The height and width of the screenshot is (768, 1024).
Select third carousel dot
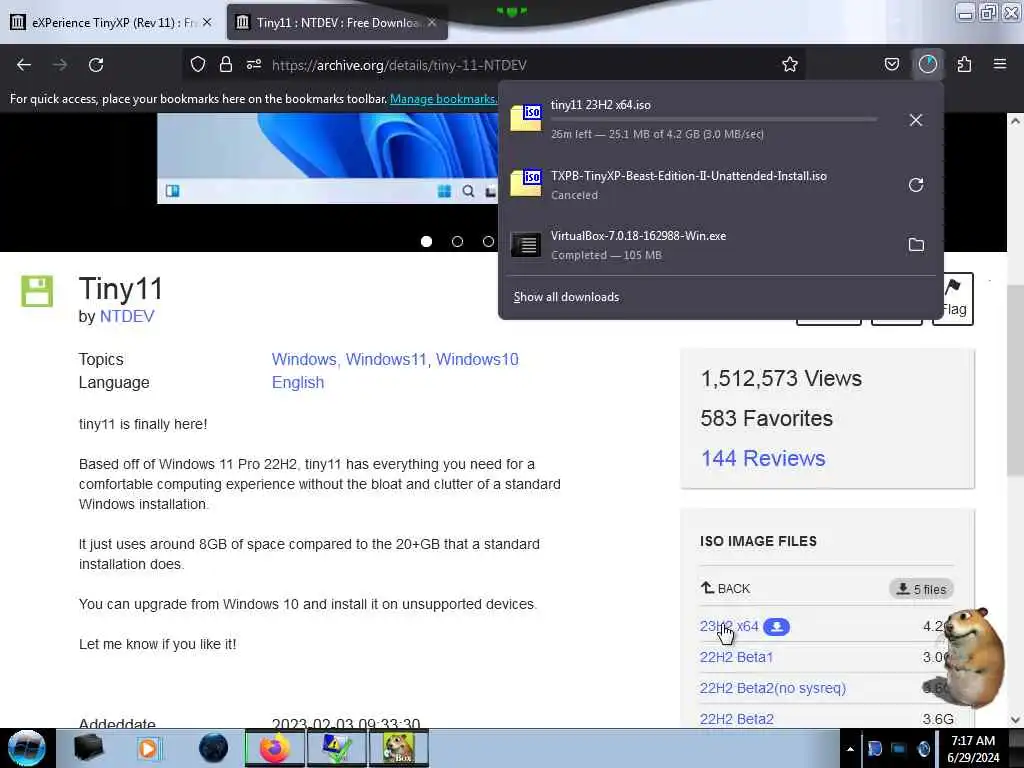tap(488, 242)
